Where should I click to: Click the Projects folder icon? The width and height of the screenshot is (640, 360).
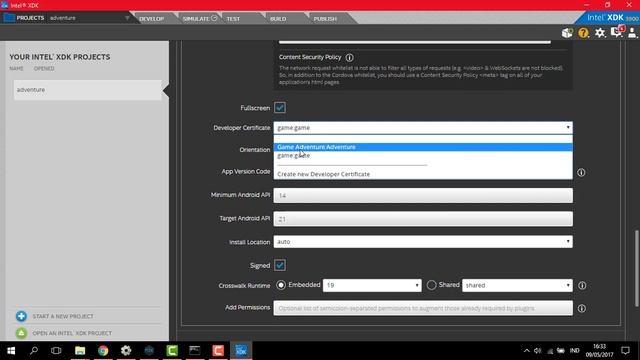pos(9,18)
